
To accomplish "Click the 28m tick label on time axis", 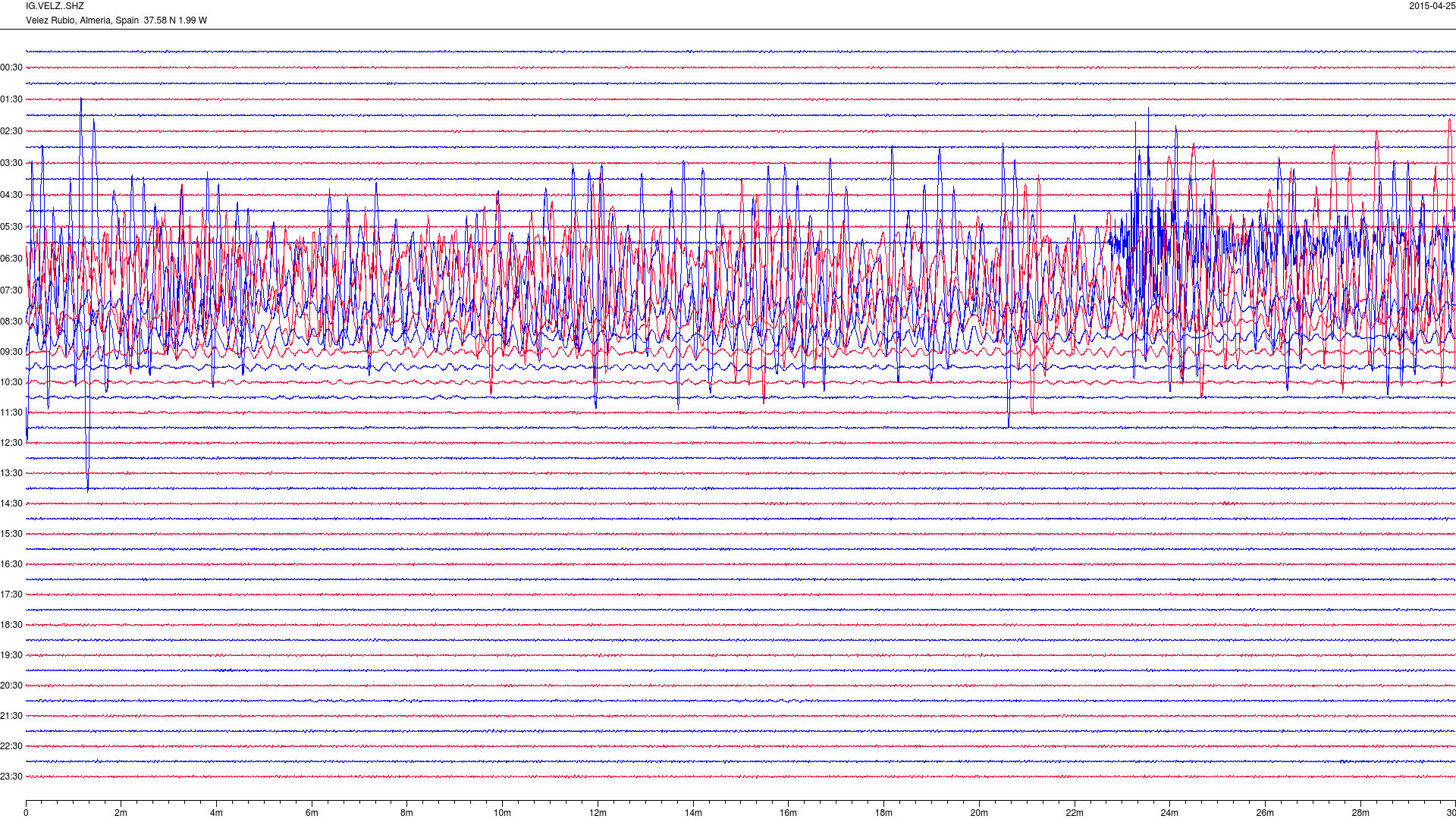I will [x=1360, y=813].
